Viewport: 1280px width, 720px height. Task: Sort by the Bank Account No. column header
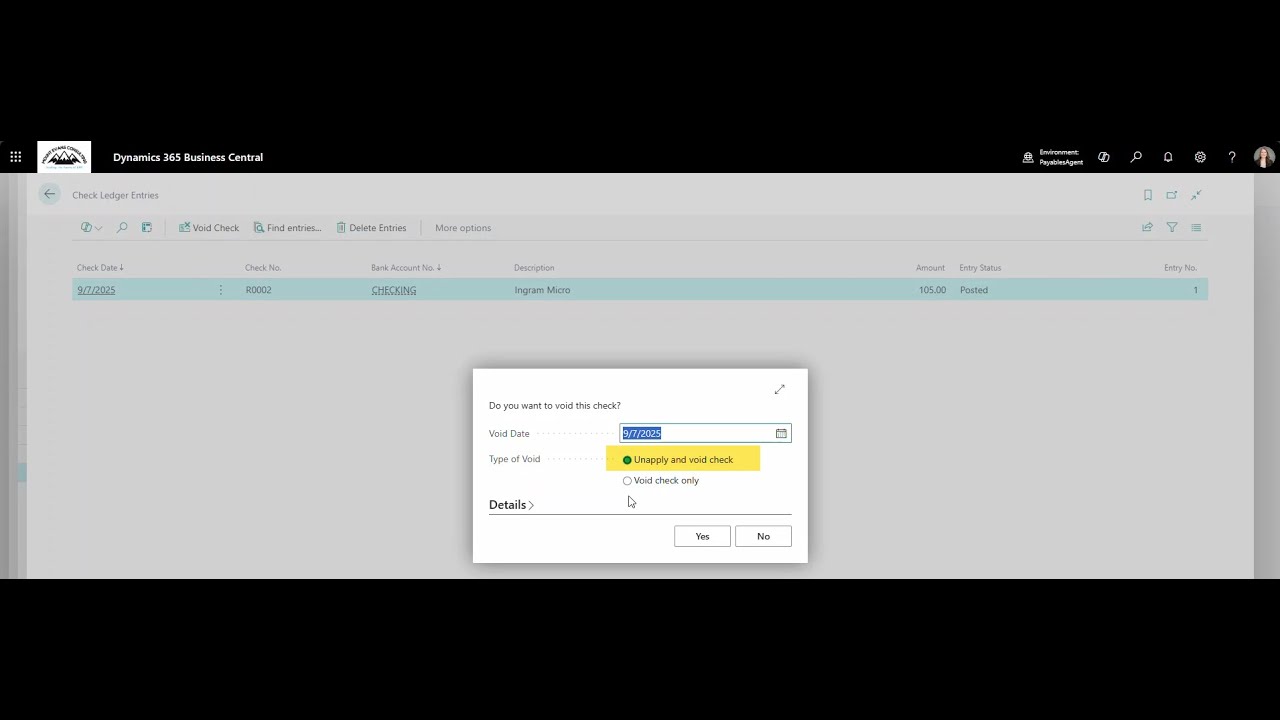406,268
